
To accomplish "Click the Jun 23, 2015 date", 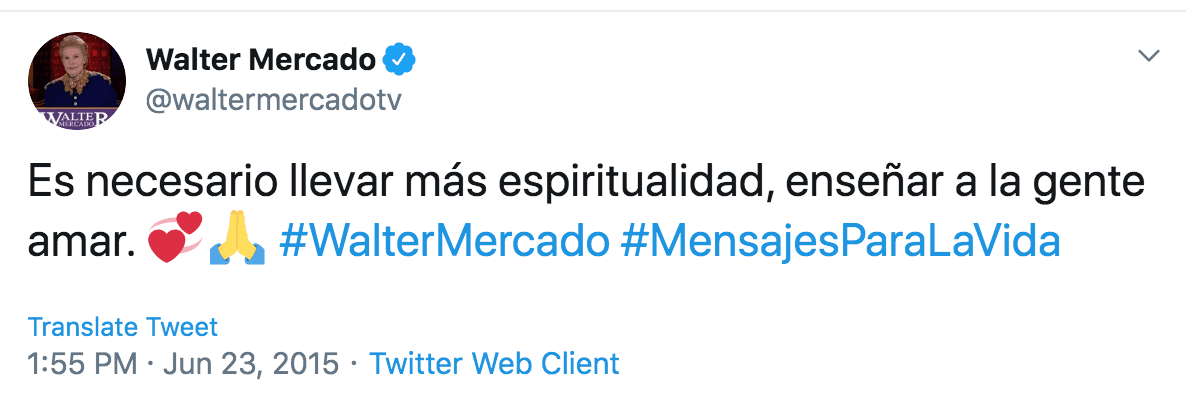I will tap(255, 363).
